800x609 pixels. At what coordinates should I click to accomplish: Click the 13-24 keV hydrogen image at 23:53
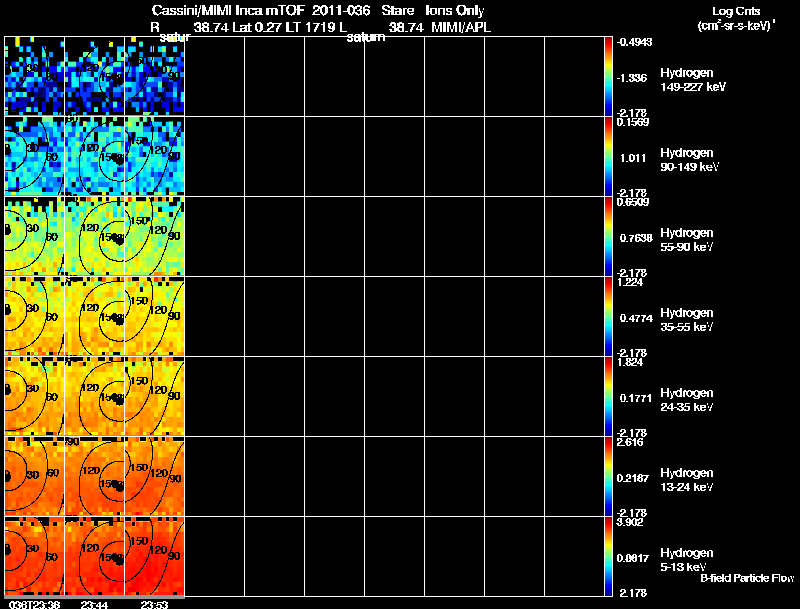155,476
